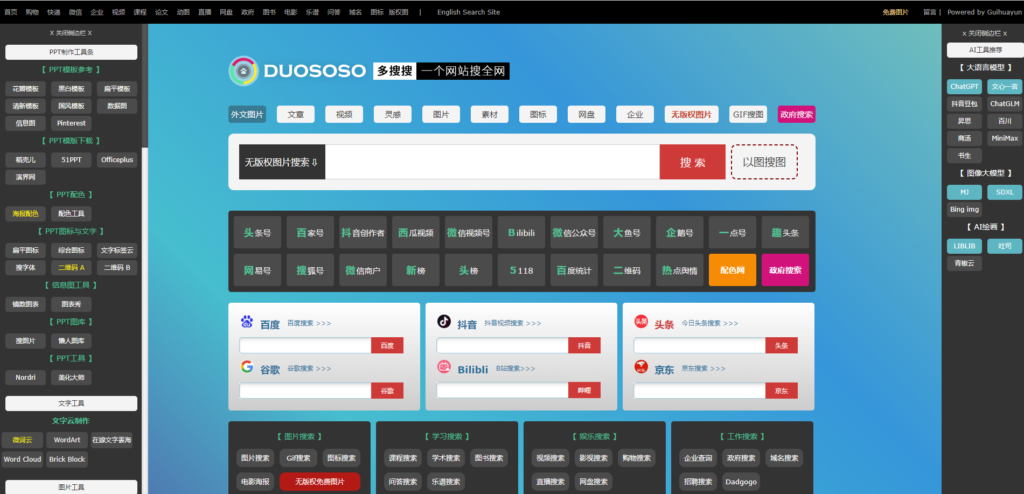The width and height of the screenshot is (1024, 494).
Task: Expand the 文字工具 section header
Action: (71, 403)
